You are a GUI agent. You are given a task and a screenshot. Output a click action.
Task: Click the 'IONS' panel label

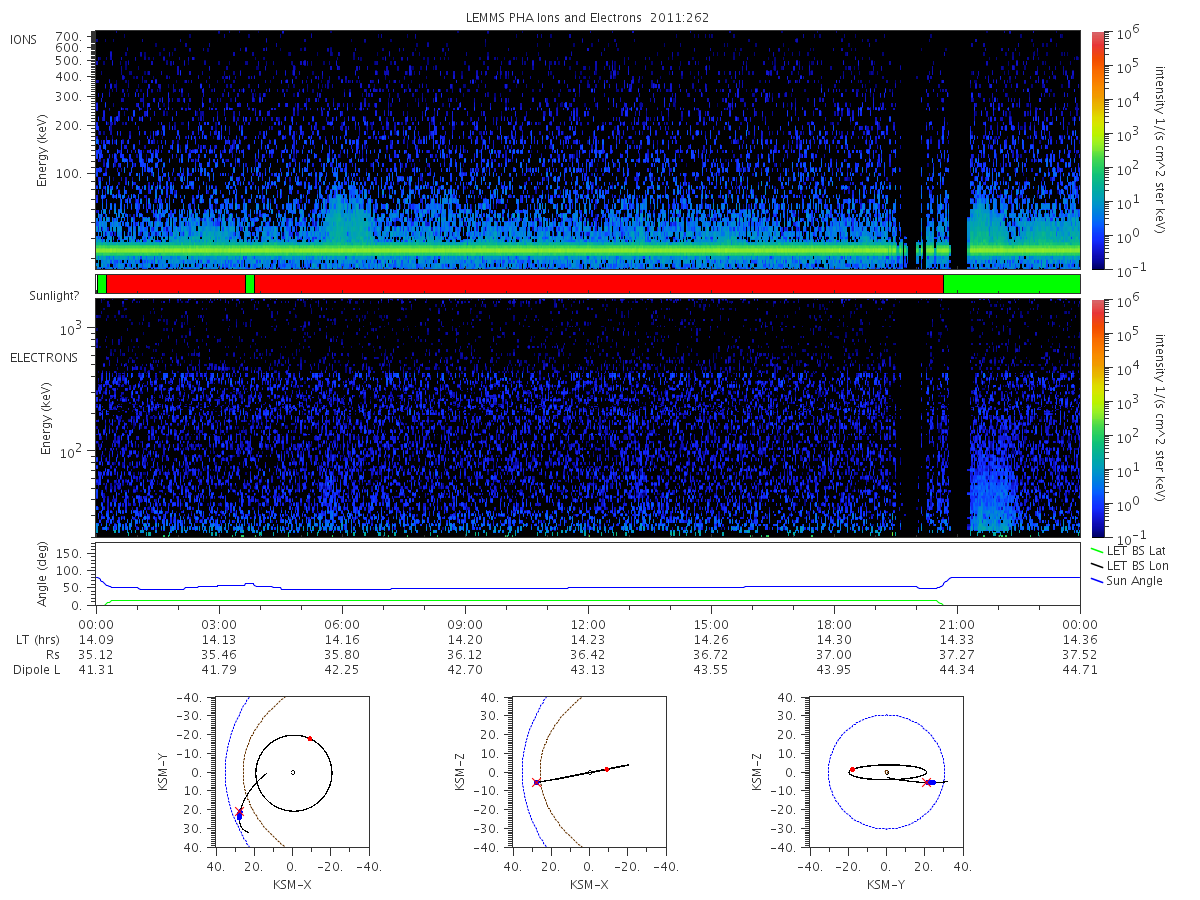(x=24, y=40)
